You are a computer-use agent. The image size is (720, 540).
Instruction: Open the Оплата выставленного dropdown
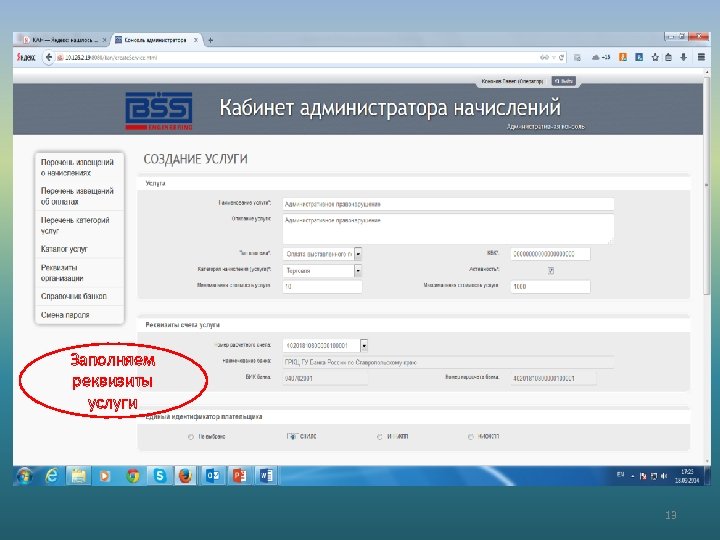pyautogui.click(x=322, y=254)
